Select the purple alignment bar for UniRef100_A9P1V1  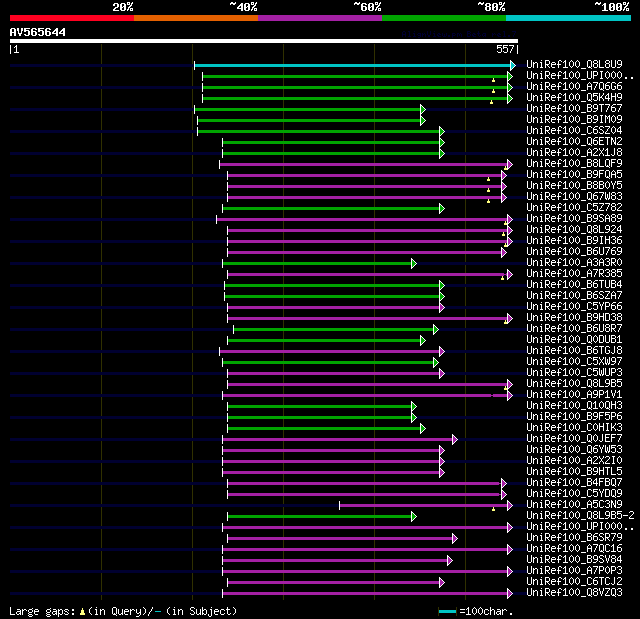[367, 395]
